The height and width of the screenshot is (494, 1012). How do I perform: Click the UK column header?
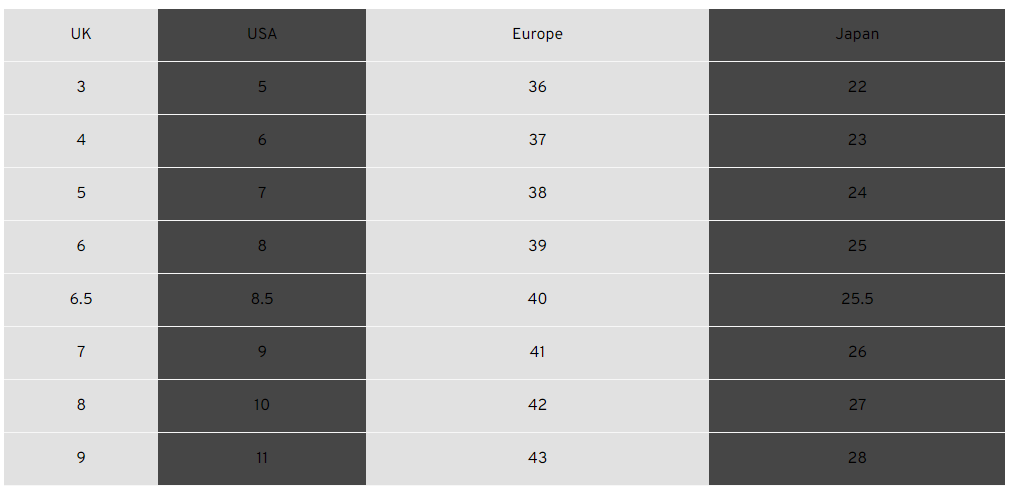click(x=81, y=34)
